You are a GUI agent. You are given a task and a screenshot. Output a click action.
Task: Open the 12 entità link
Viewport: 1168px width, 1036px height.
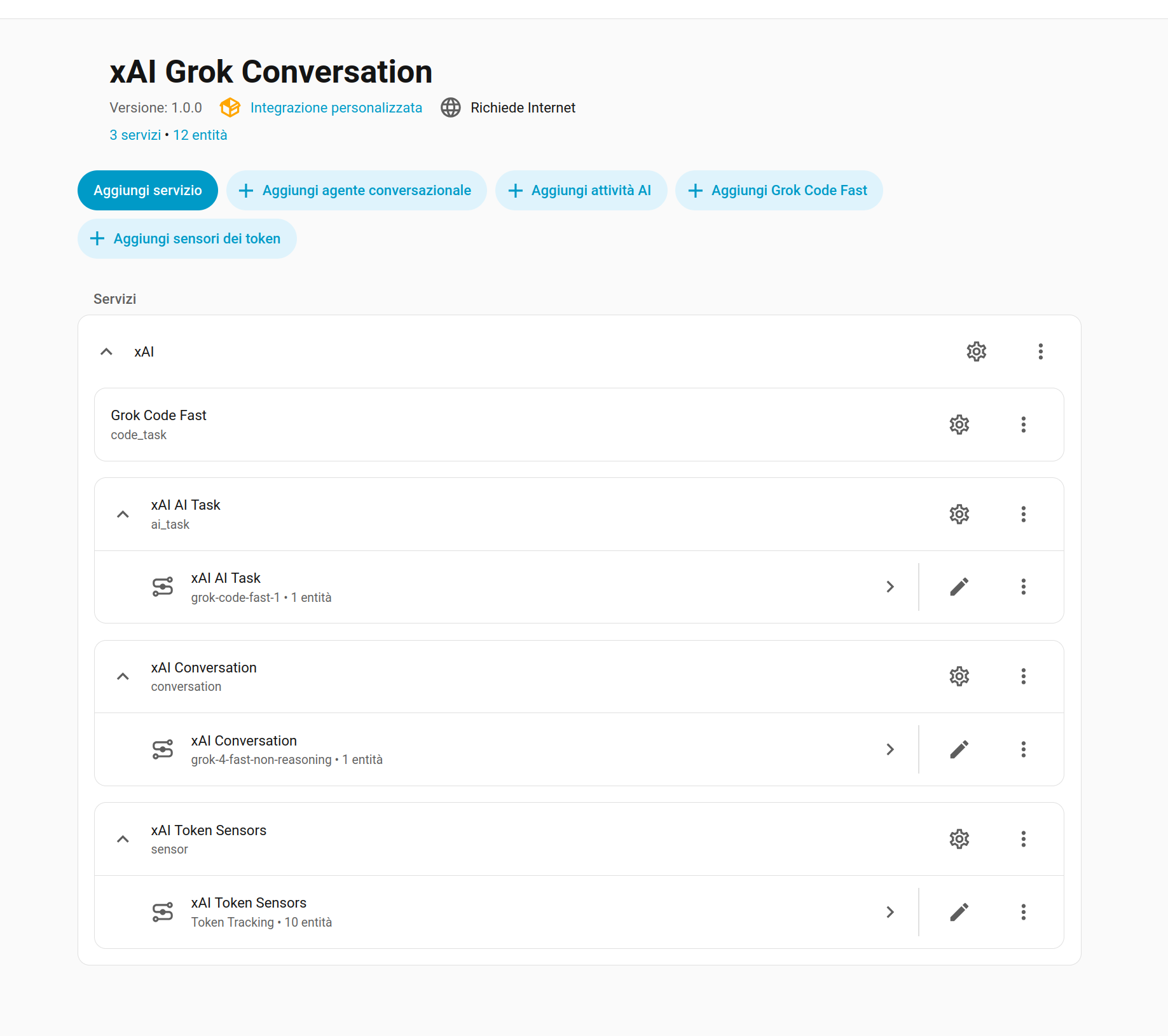coord(200,135)
